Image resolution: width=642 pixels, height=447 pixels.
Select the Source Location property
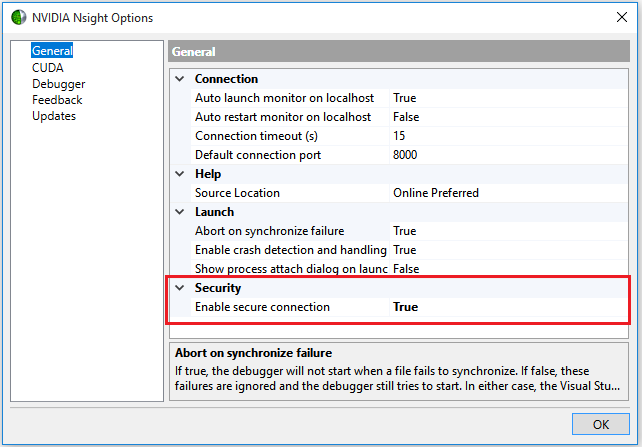tap(290, 193)
